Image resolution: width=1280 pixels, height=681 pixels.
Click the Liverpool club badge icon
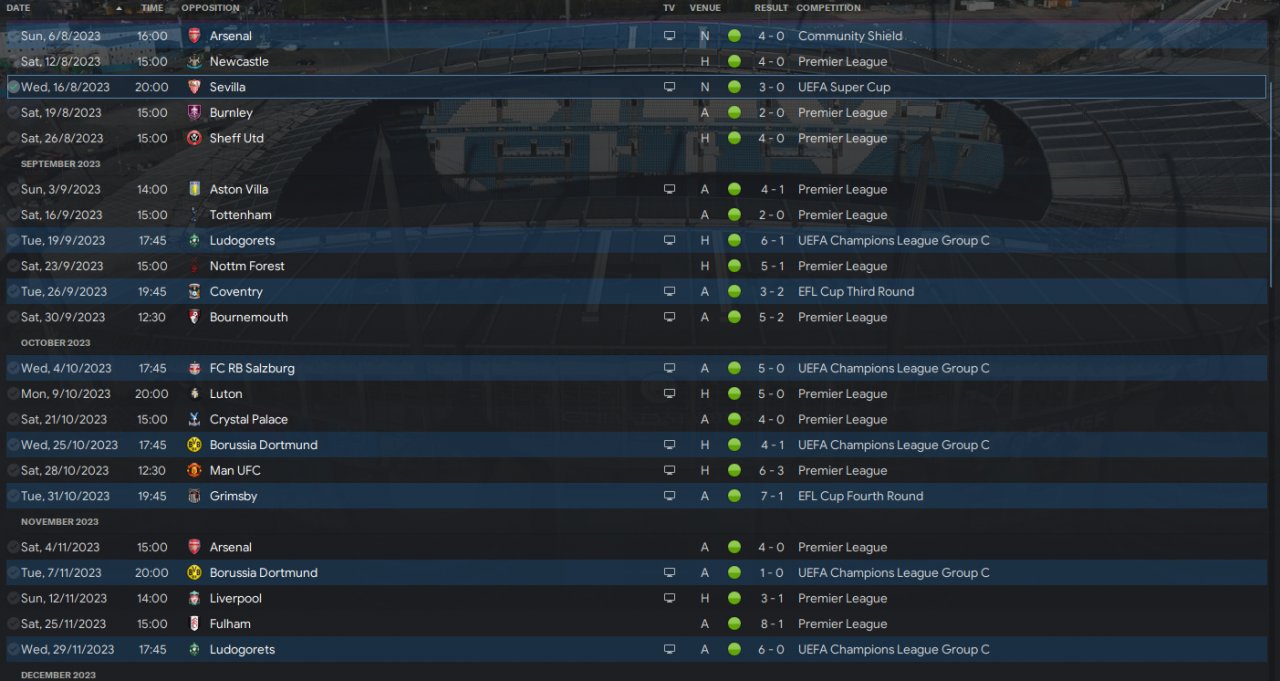coord(194,598)
